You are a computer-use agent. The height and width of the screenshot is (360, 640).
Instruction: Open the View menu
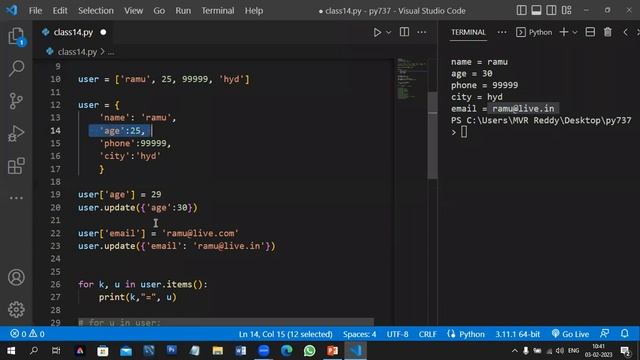[133, 11]
